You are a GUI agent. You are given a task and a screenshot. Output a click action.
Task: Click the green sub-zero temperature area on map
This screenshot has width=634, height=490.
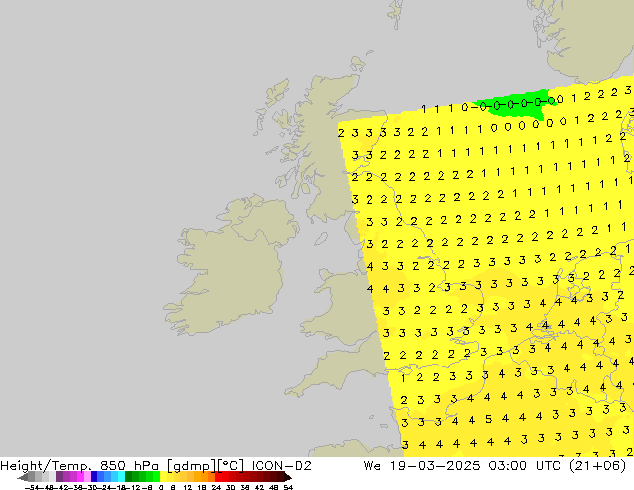[x=518, y=105]
